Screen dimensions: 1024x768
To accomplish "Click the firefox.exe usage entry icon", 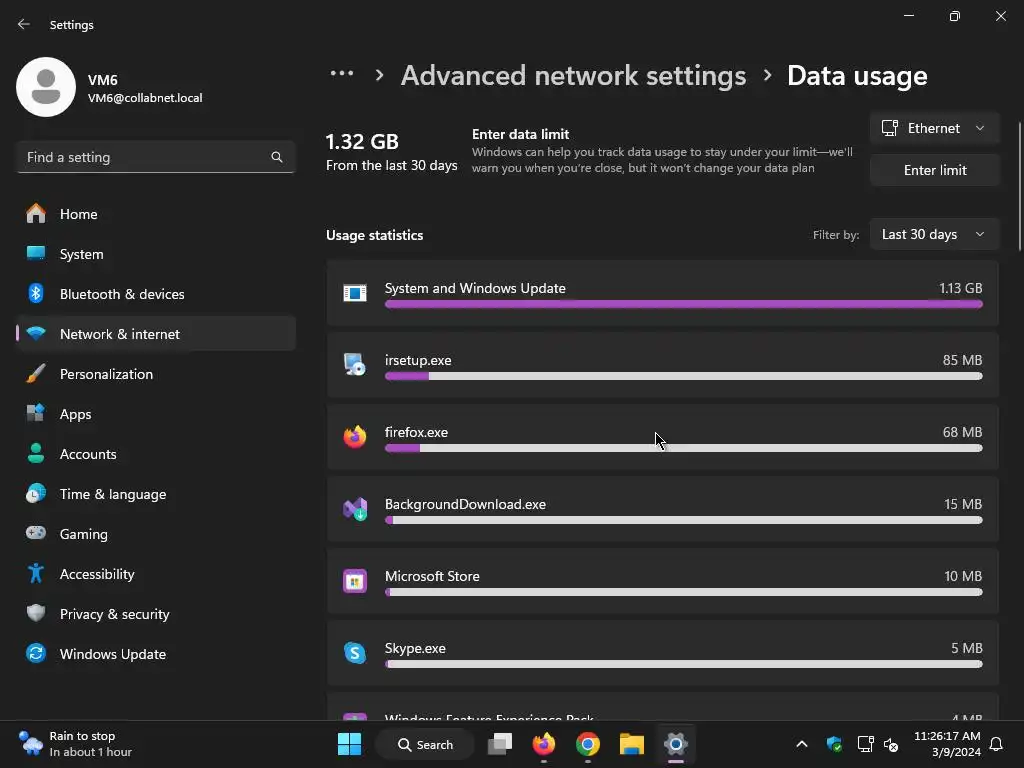I will tap(355, 437).
